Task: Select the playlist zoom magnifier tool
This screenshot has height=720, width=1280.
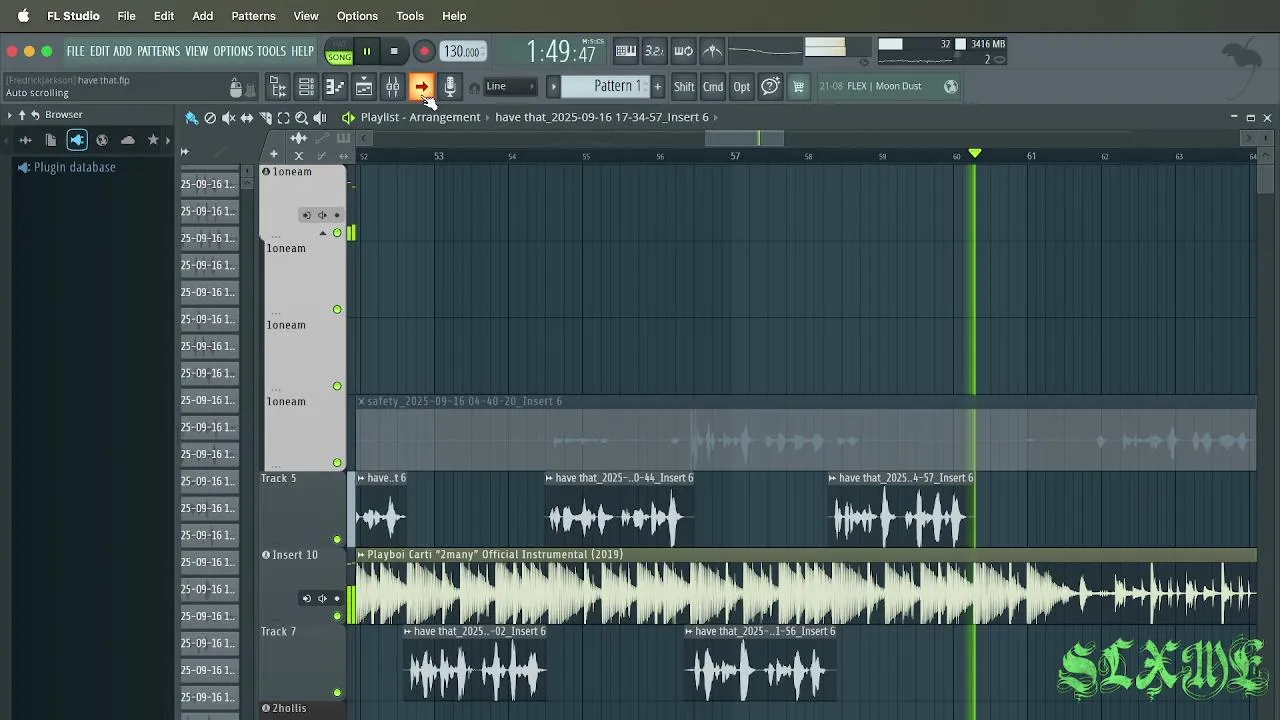Action: coord(301,117)
